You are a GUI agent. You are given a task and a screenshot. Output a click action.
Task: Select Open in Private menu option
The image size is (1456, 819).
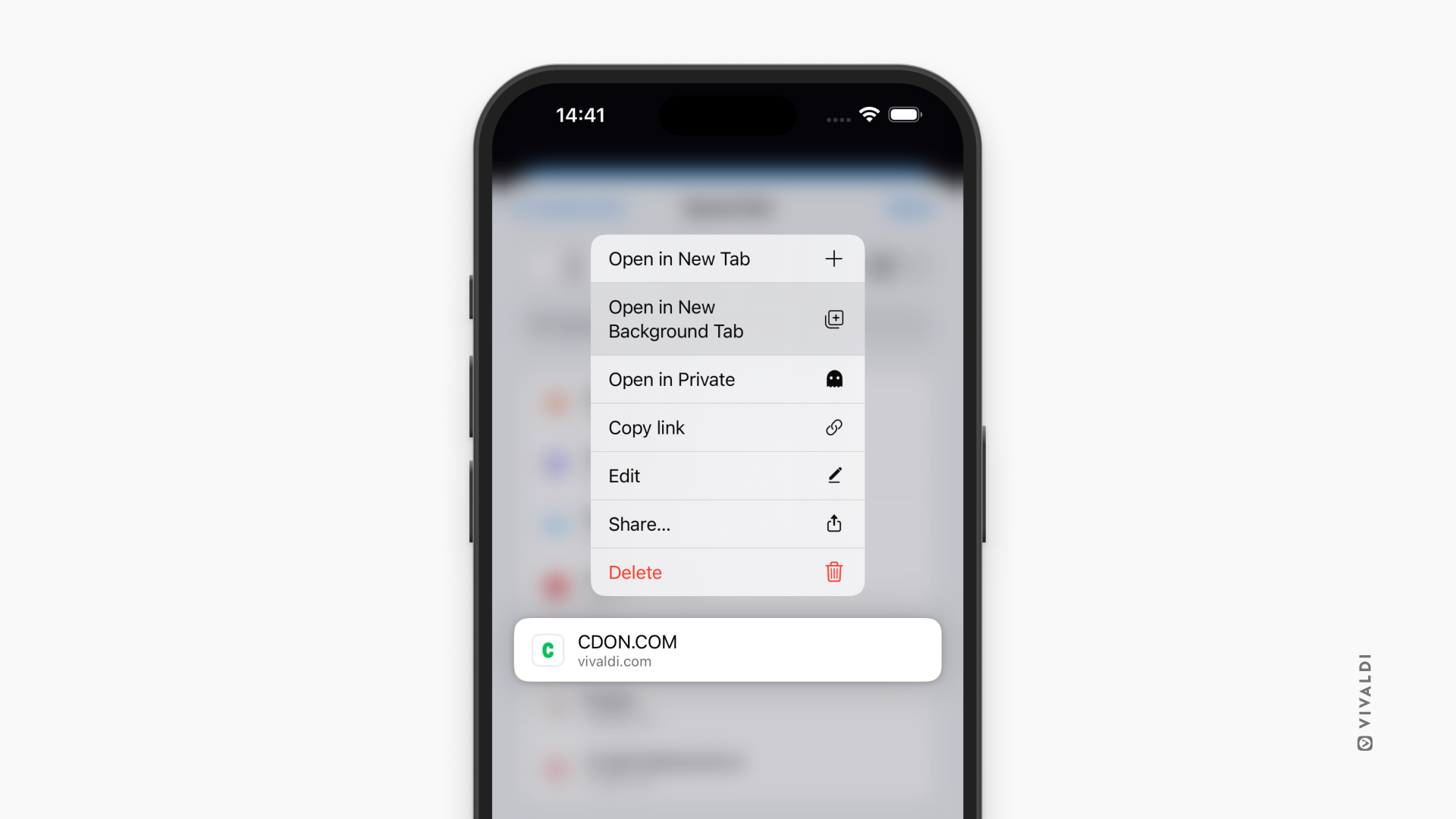pos(727,379)
